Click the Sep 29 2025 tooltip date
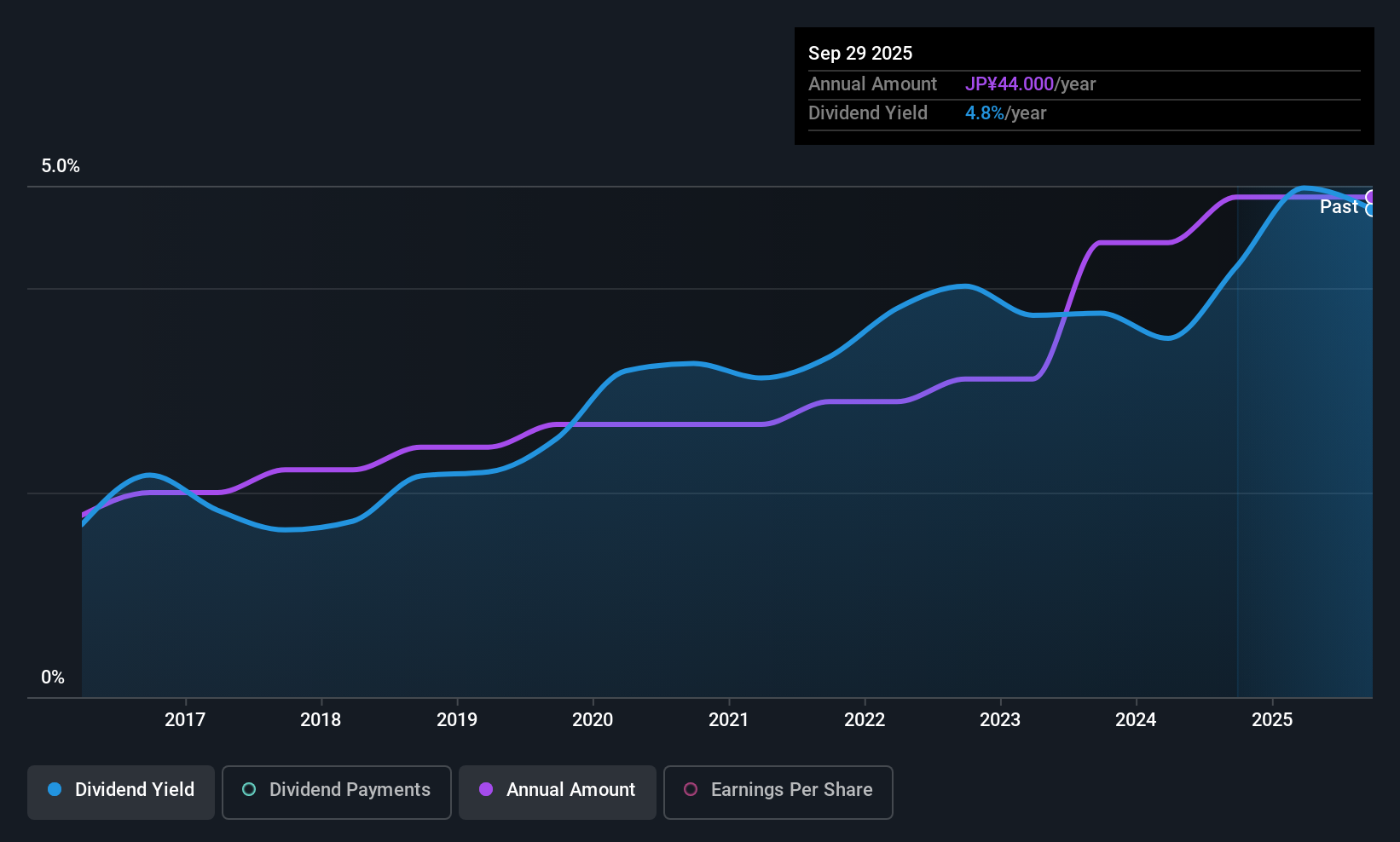 tap(860, 54)
